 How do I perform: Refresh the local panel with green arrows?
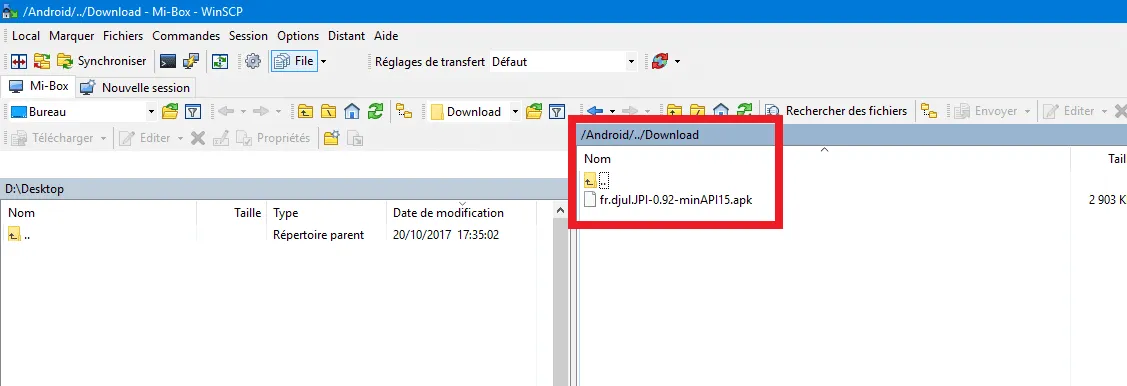pyautogui.click(x=375, y=111)
